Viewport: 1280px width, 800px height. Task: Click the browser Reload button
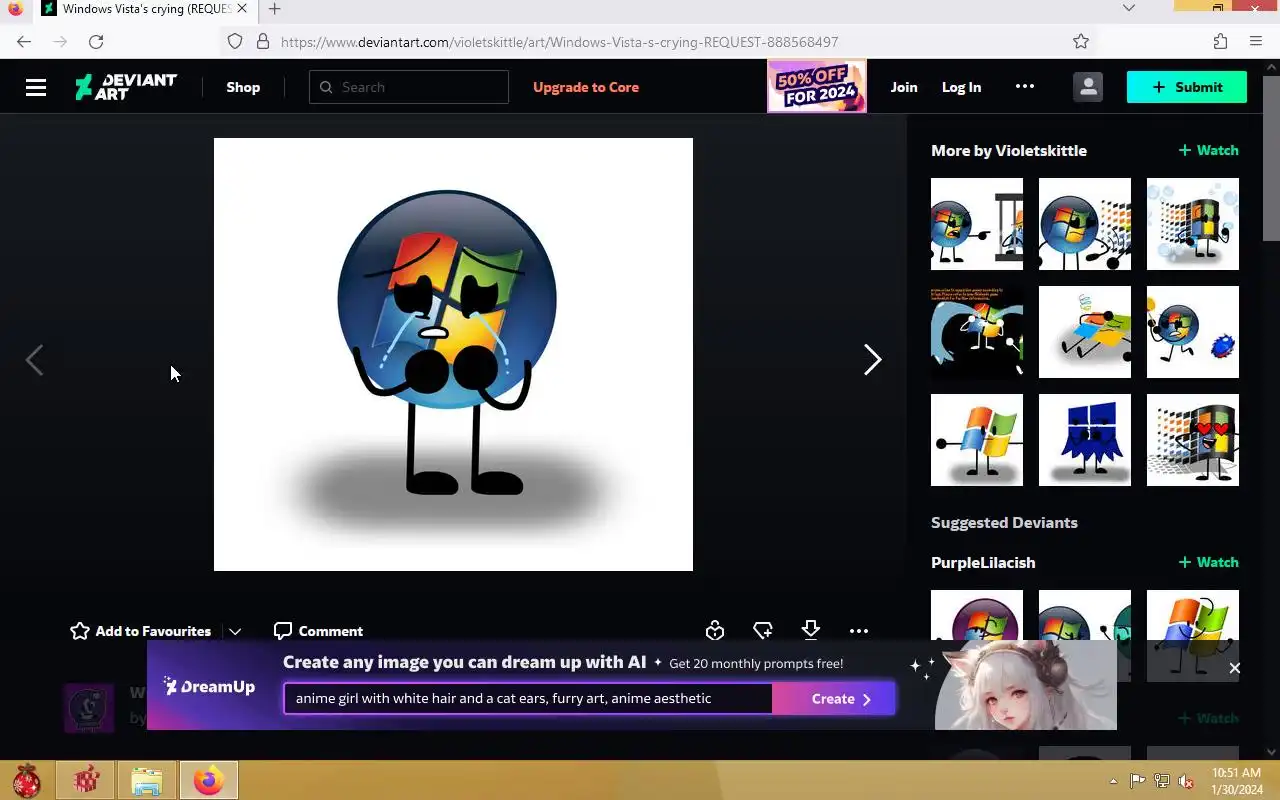tap(96, 41)
